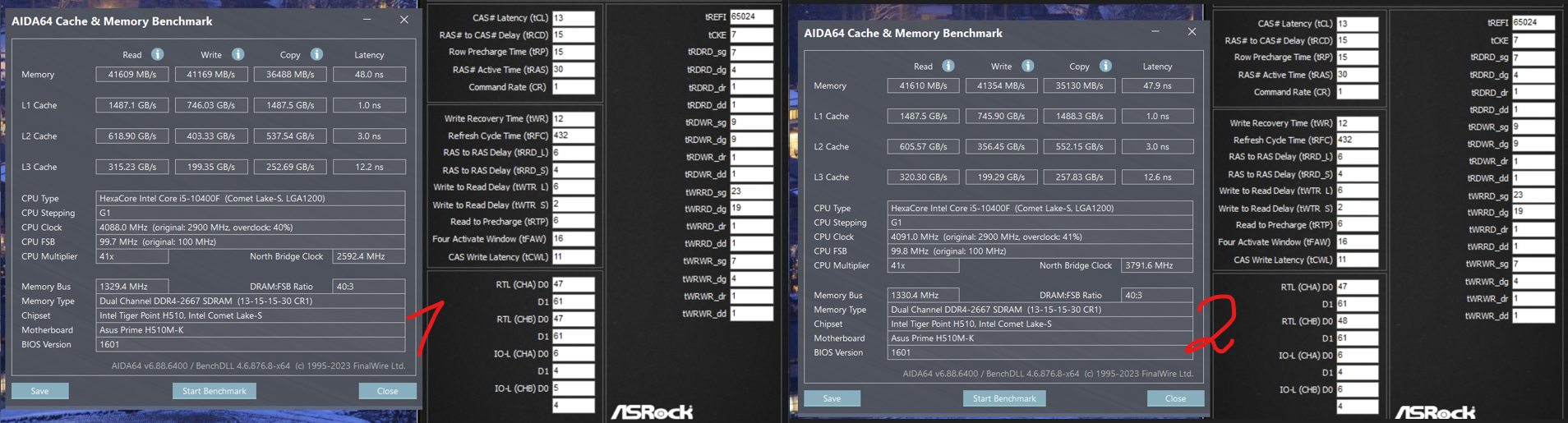Screen dimensions: 1568x423
Task: Select the memory read value 41610 MB/s
Action: (x=923, y=85)
